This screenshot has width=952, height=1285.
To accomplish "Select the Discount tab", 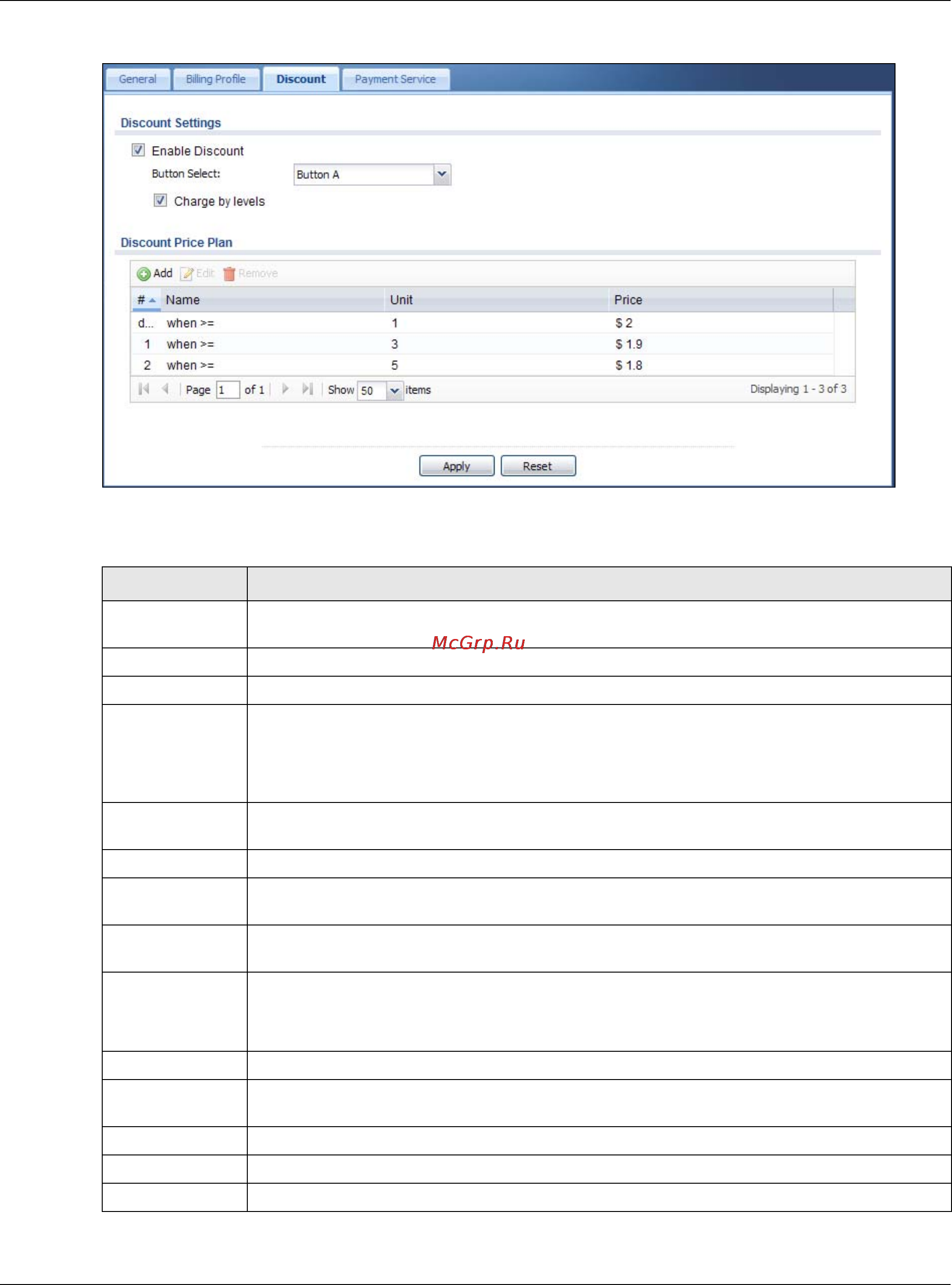I will pyautogui.click(x=301, y=79).
